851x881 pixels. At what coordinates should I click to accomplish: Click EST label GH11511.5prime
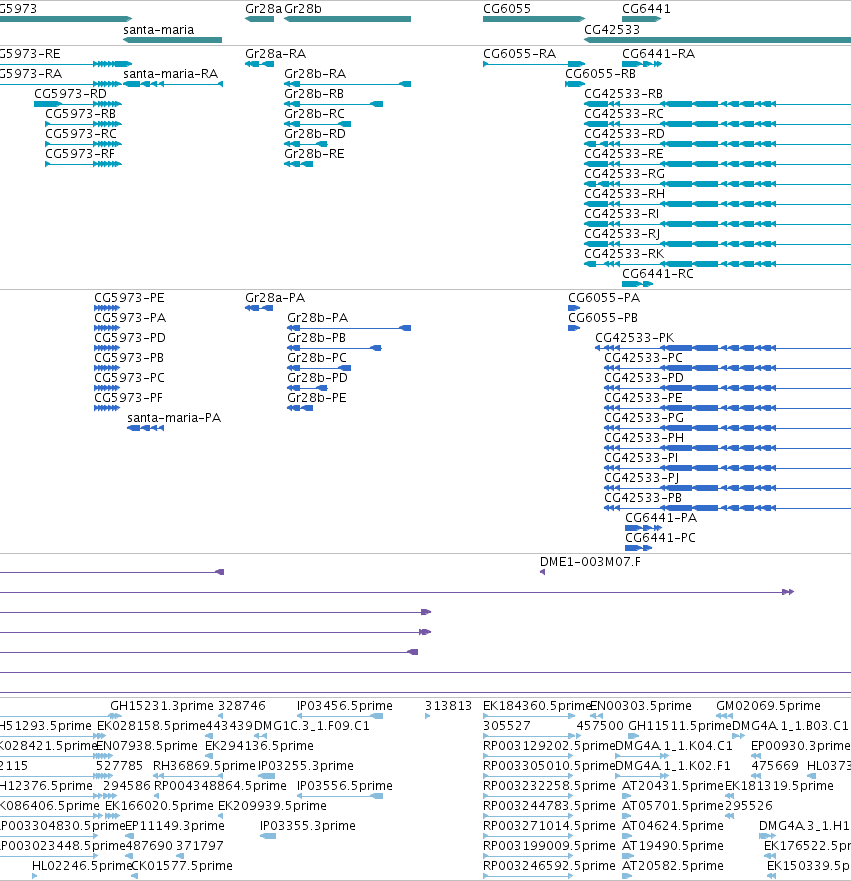click(680, 726)
